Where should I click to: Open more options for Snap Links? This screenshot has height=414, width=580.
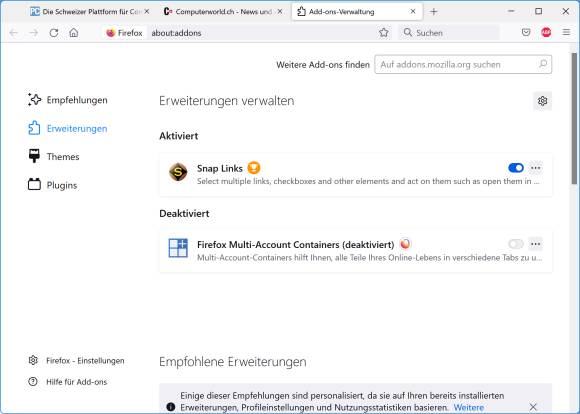tap(536, 168)
